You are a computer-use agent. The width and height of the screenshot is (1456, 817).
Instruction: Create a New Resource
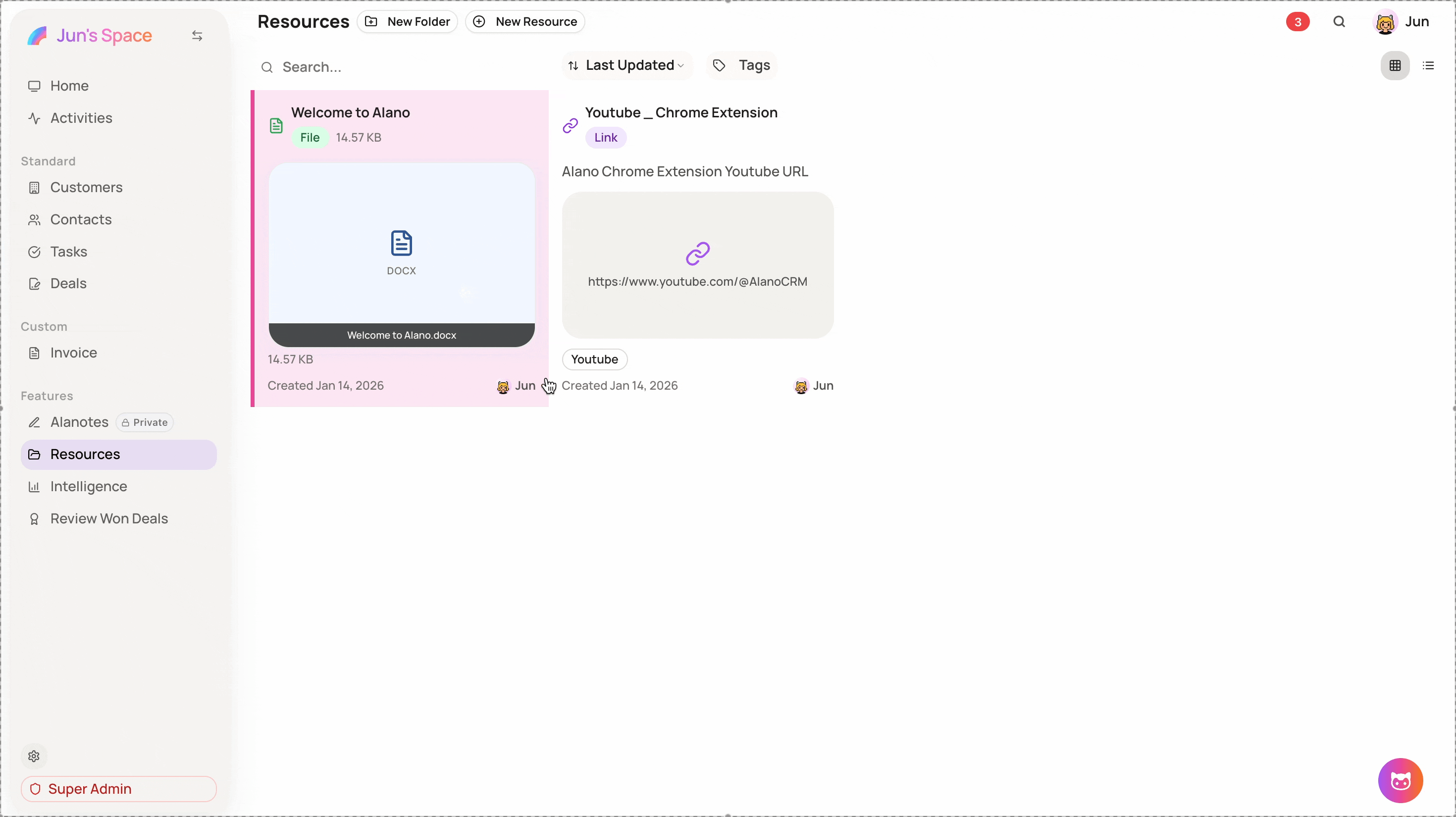pyautogui.click(x=525, y=21)
